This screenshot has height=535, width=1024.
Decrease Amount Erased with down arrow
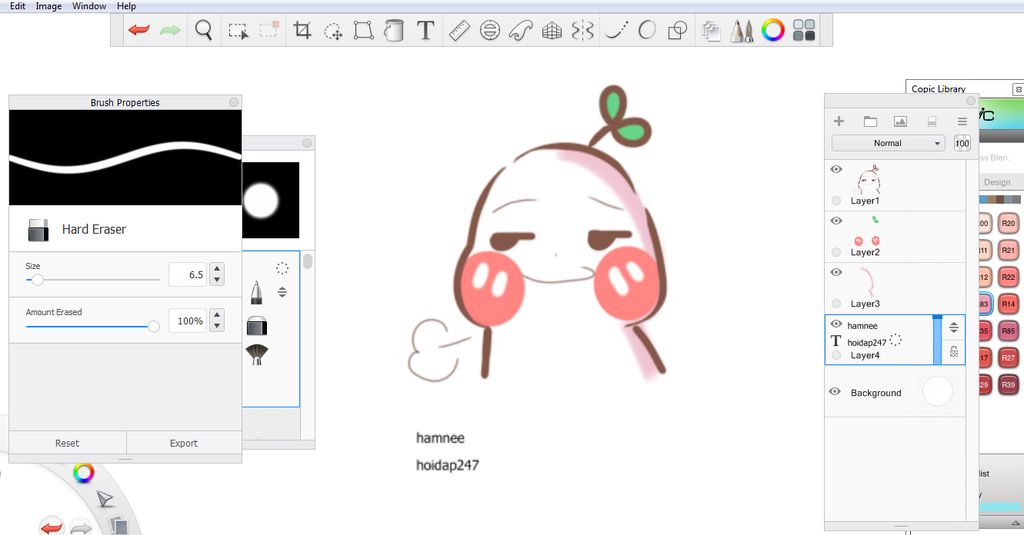point(217,327)
